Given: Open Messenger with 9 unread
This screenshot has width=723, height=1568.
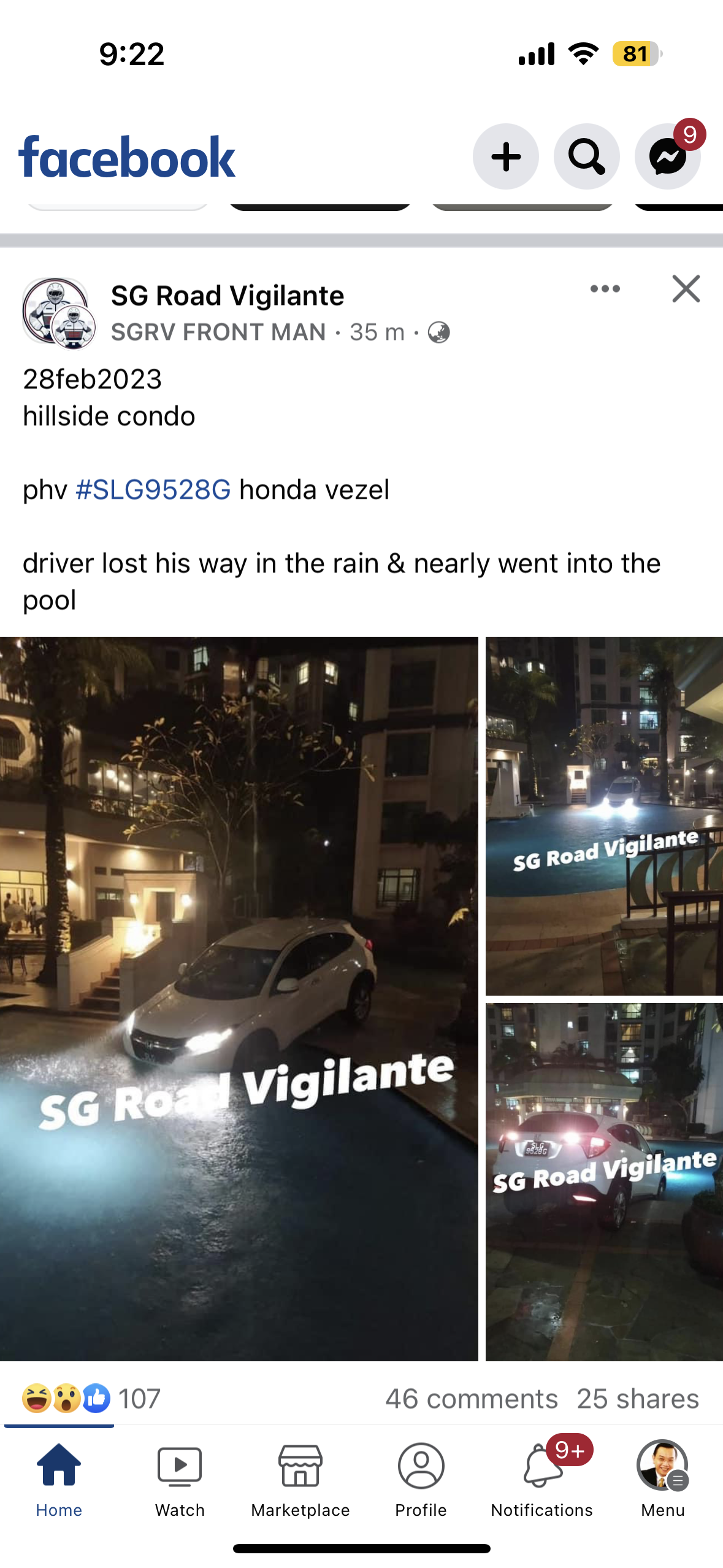Looking at the screenshot, I should tap(668, 156).
